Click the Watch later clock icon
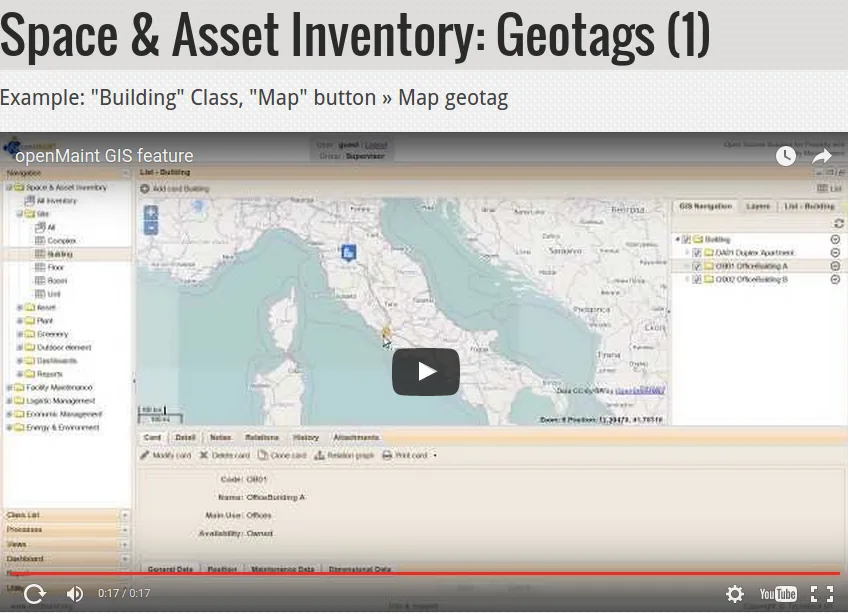 (785, 156)
